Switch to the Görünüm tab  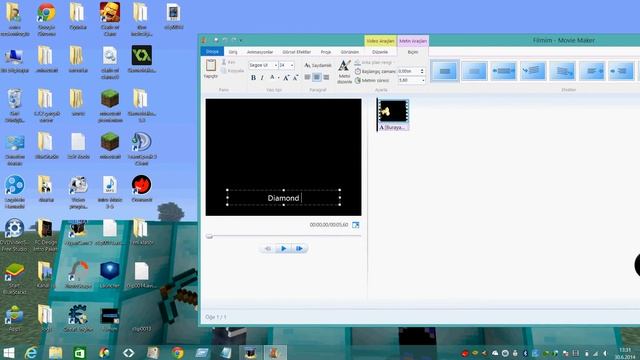350,52
